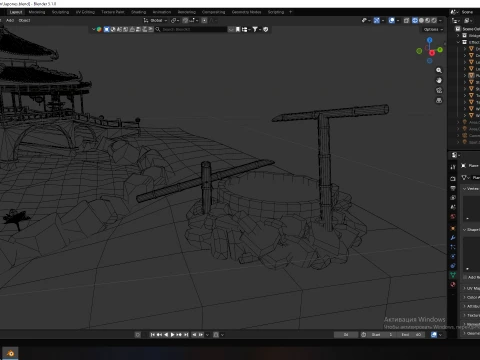Switch to the Geometry Nodes workspace tab
This screenshot has width=480, height=360.
click(x=246, y=12)
